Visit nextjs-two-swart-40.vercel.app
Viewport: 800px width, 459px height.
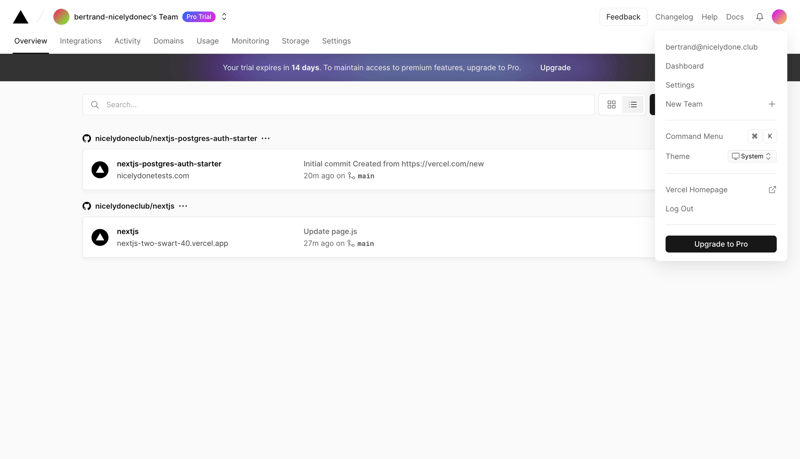[x=172, y=243]
